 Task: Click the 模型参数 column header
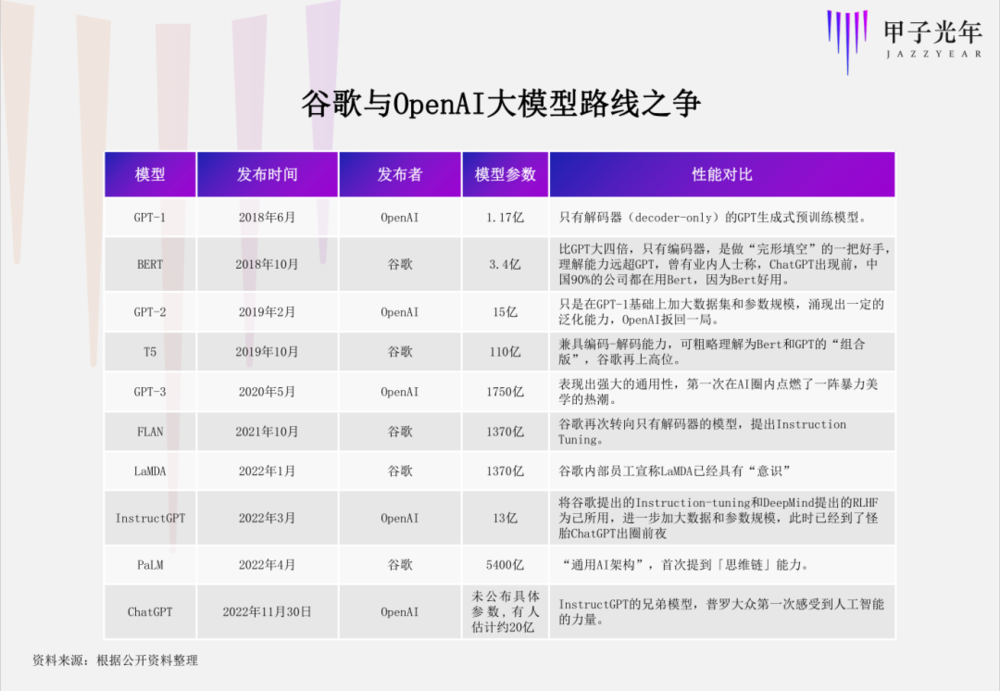[505, 173]
